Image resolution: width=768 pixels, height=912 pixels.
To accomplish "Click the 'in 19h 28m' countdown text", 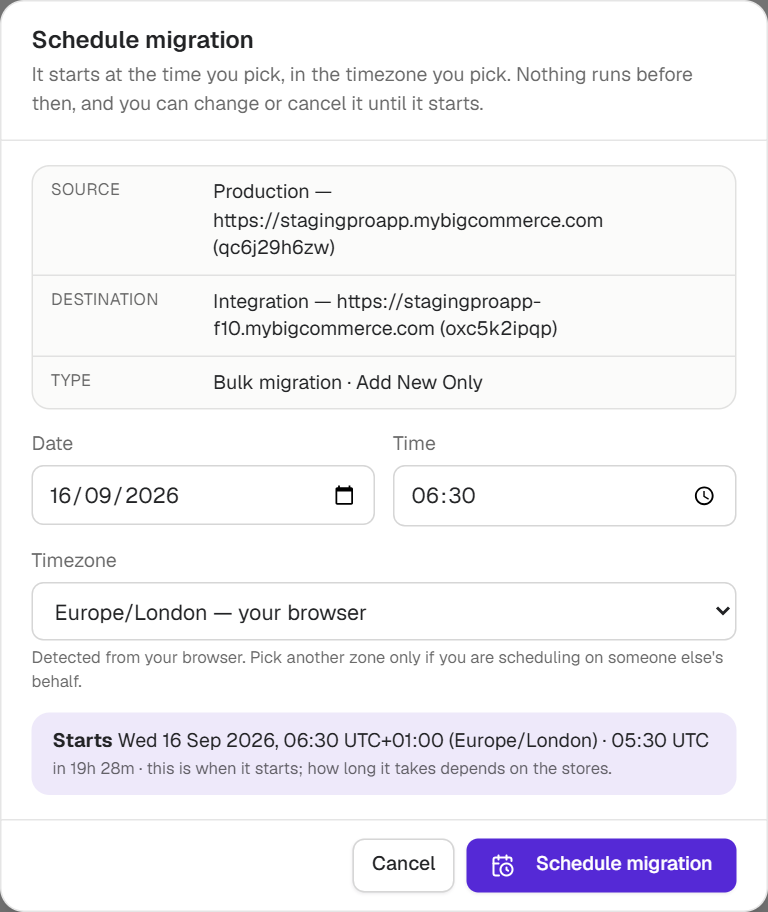I will pyautogui.click(x=93, y=768).
